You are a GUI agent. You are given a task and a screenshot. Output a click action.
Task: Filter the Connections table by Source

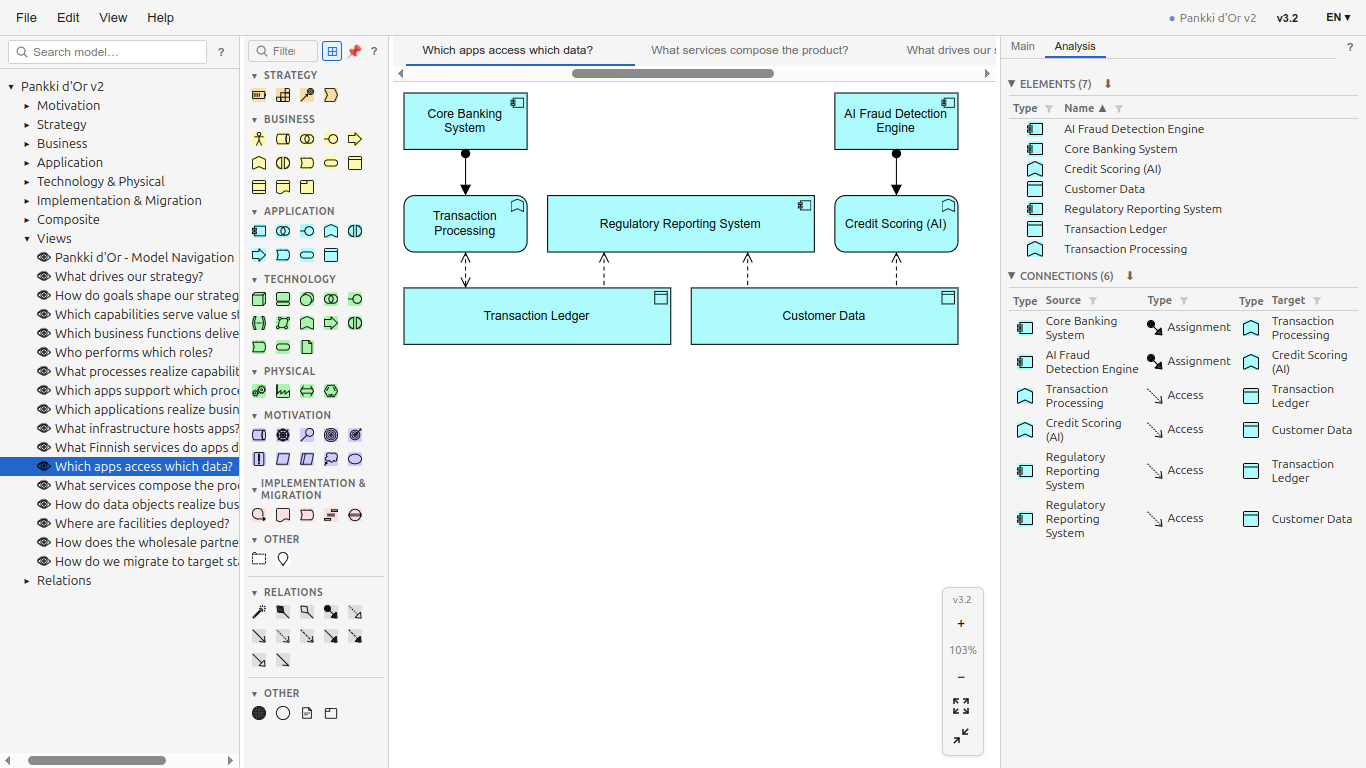1093,300
